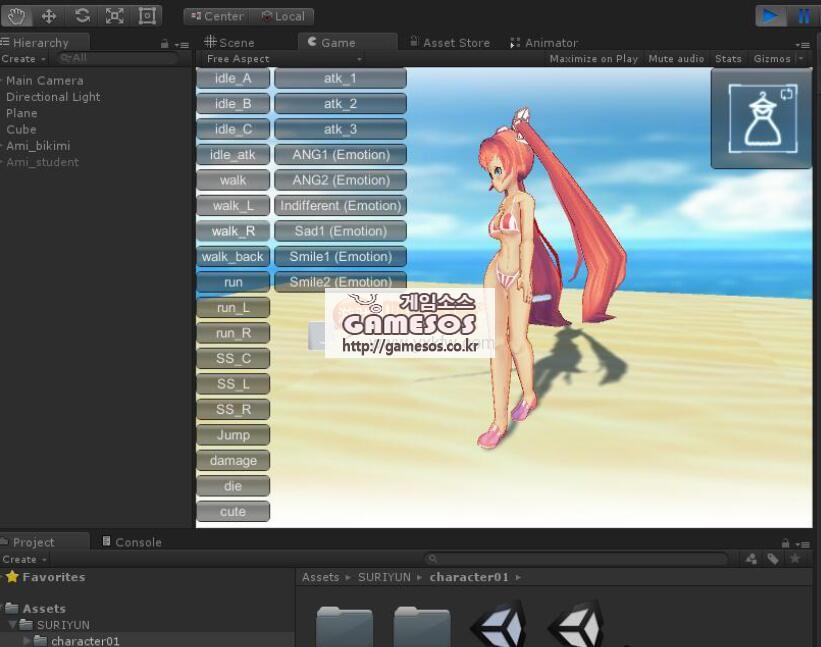821x647 pixels.
Task: Click the cute animation button
Action: (233, 511)
